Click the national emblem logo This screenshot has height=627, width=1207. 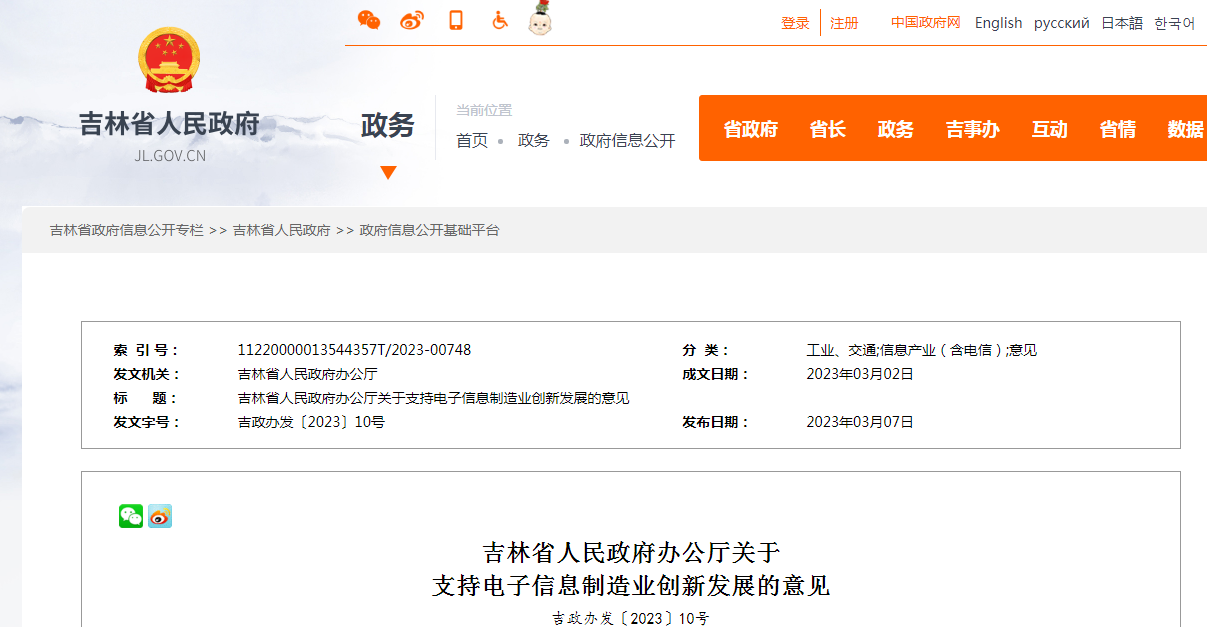tap(168, 61)
